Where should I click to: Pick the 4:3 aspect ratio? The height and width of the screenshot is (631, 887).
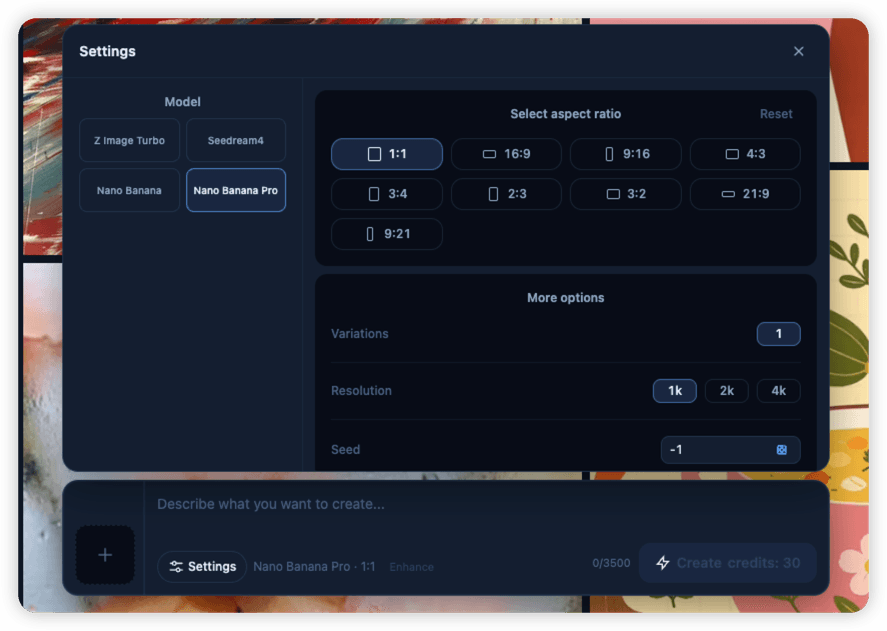(745, 154)
